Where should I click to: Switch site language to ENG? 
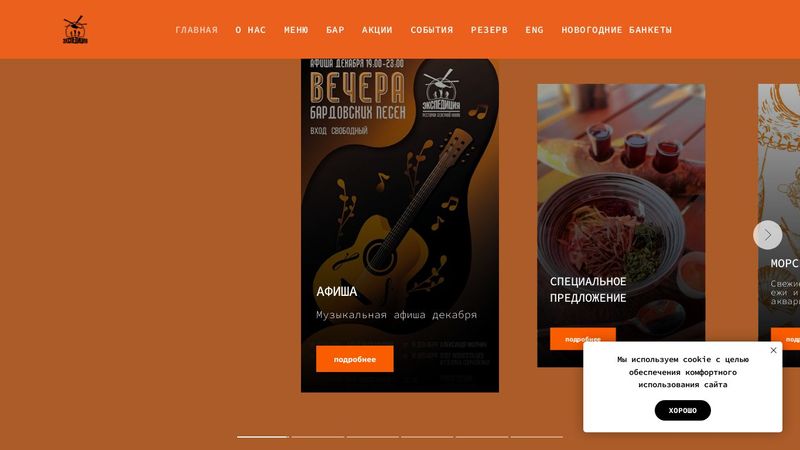pos(534,30)
